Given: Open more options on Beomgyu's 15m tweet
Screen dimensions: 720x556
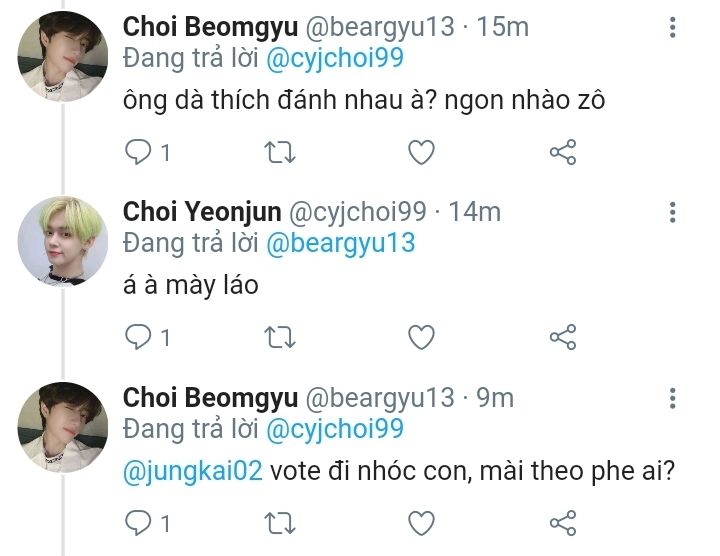Looking at the screenshot, I should tap(672, 27).
